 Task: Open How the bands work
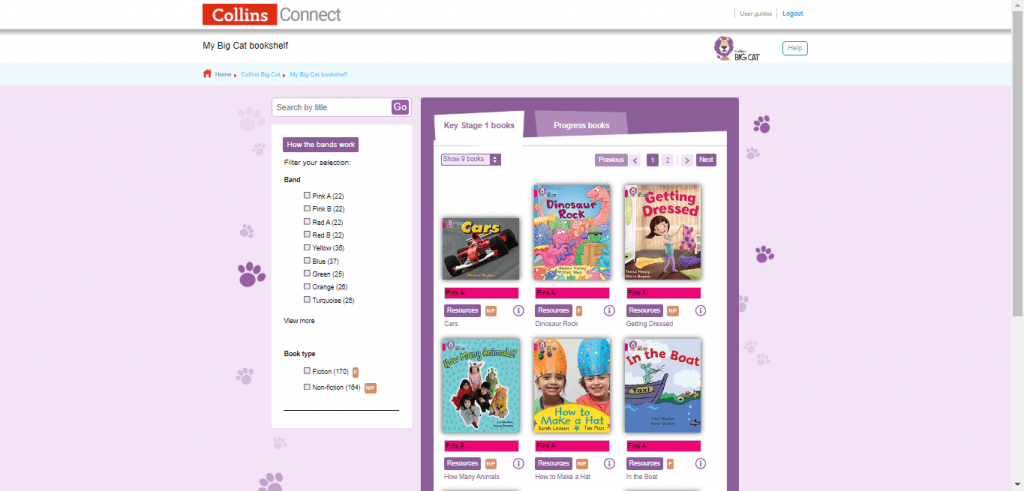click(x=321, y=145)
